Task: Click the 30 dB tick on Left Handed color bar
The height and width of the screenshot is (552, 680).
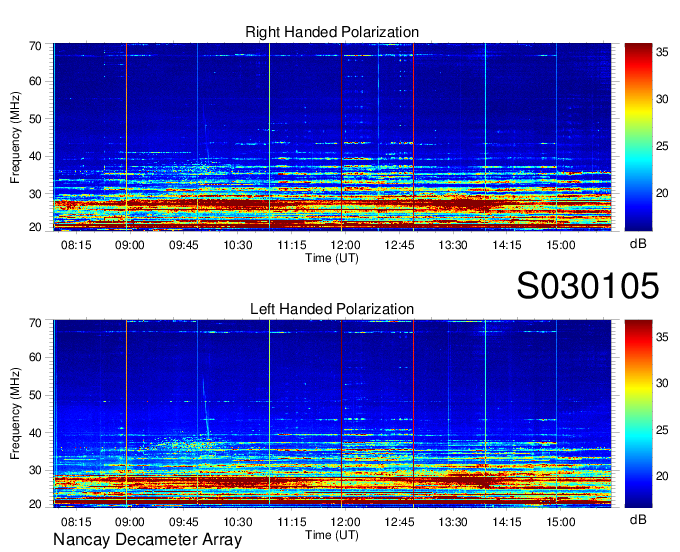Action: (662, 383)
